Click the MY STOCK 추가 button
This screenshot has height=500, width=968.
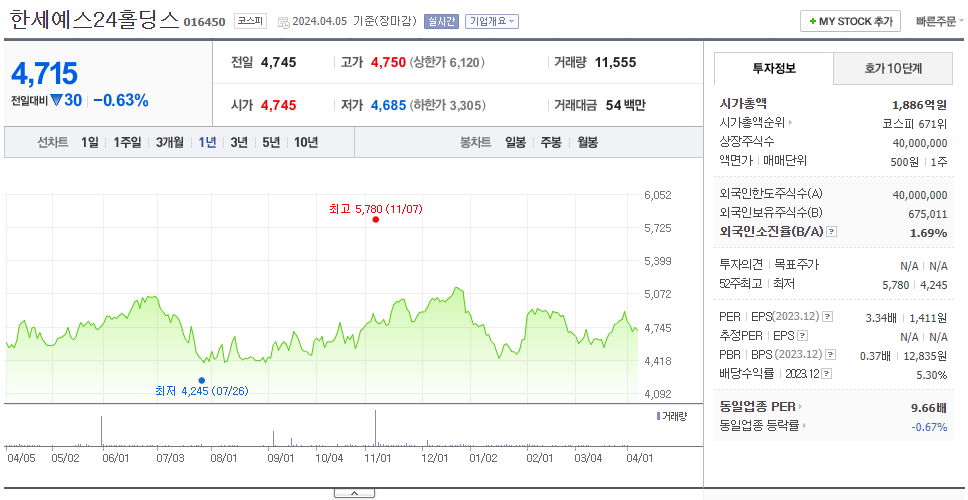(x=851, y=21)
